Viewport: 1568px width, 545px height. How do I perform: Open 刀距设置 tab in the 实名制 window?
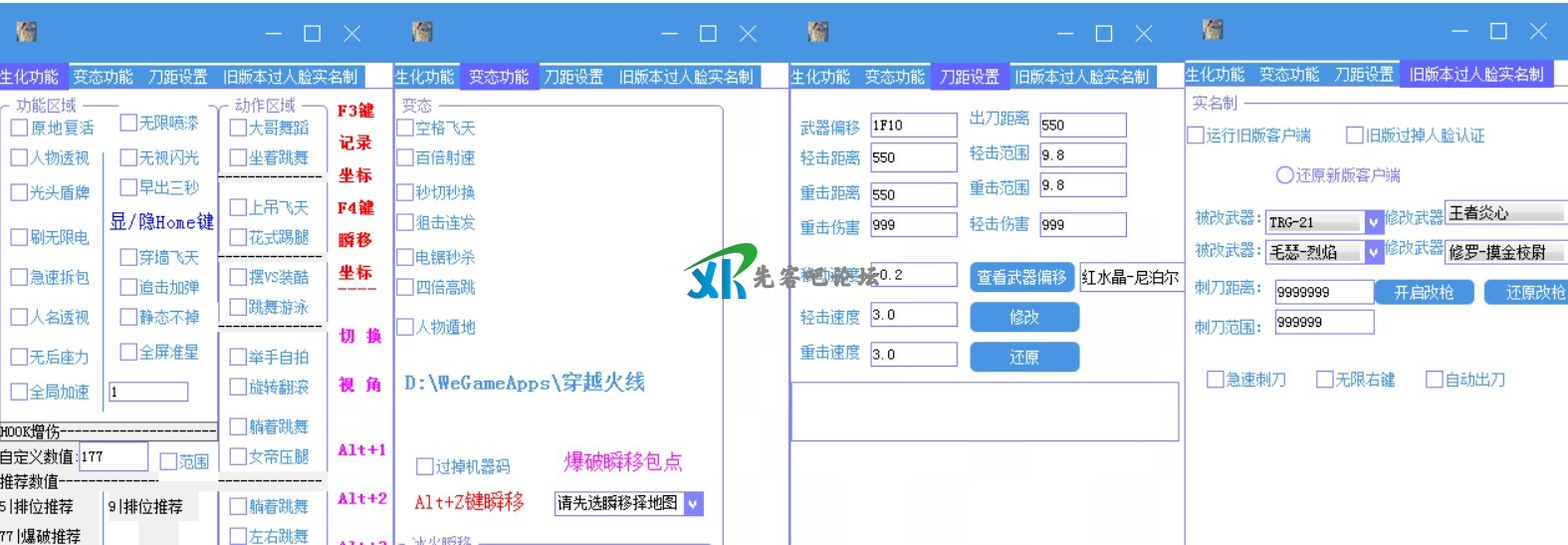click(1363, 75)
